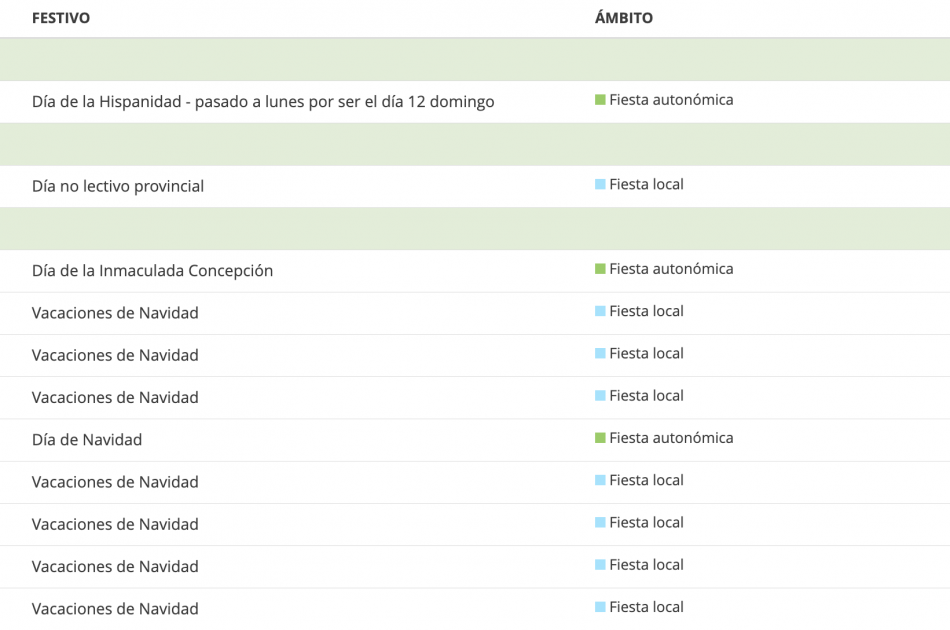Click the FESTIVO column header

tap(60, 18)
